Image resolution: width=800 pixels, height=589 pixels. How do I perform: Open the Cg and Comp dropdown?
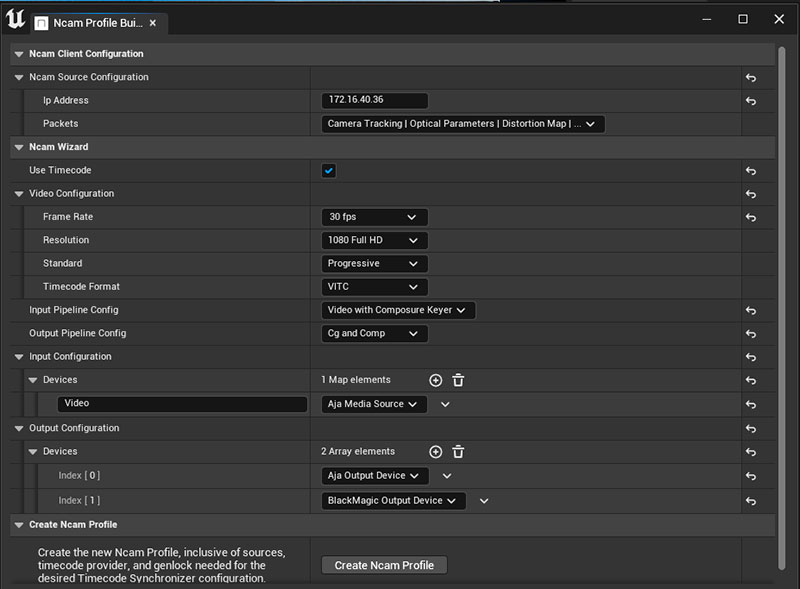(374, 334)
